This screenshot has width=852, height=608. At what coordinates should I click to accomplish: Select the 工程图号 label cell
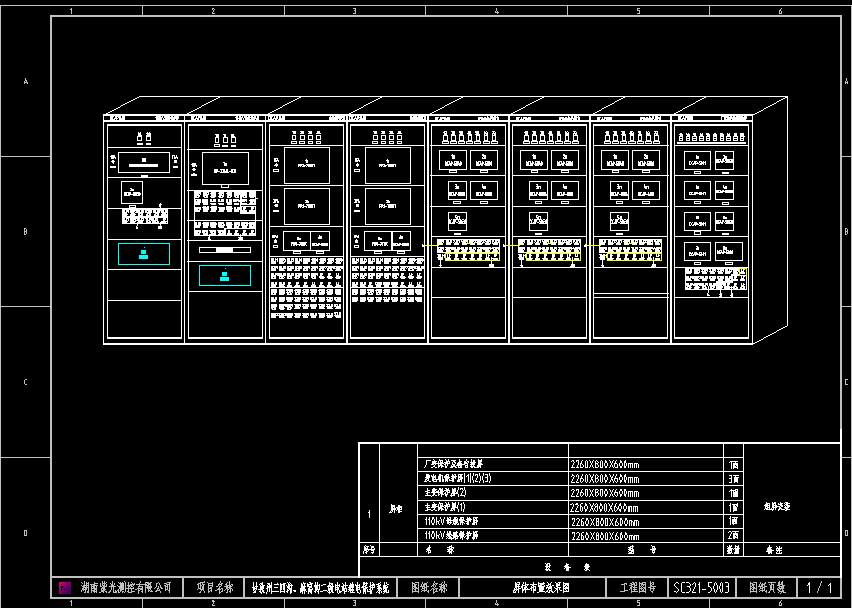639,588
